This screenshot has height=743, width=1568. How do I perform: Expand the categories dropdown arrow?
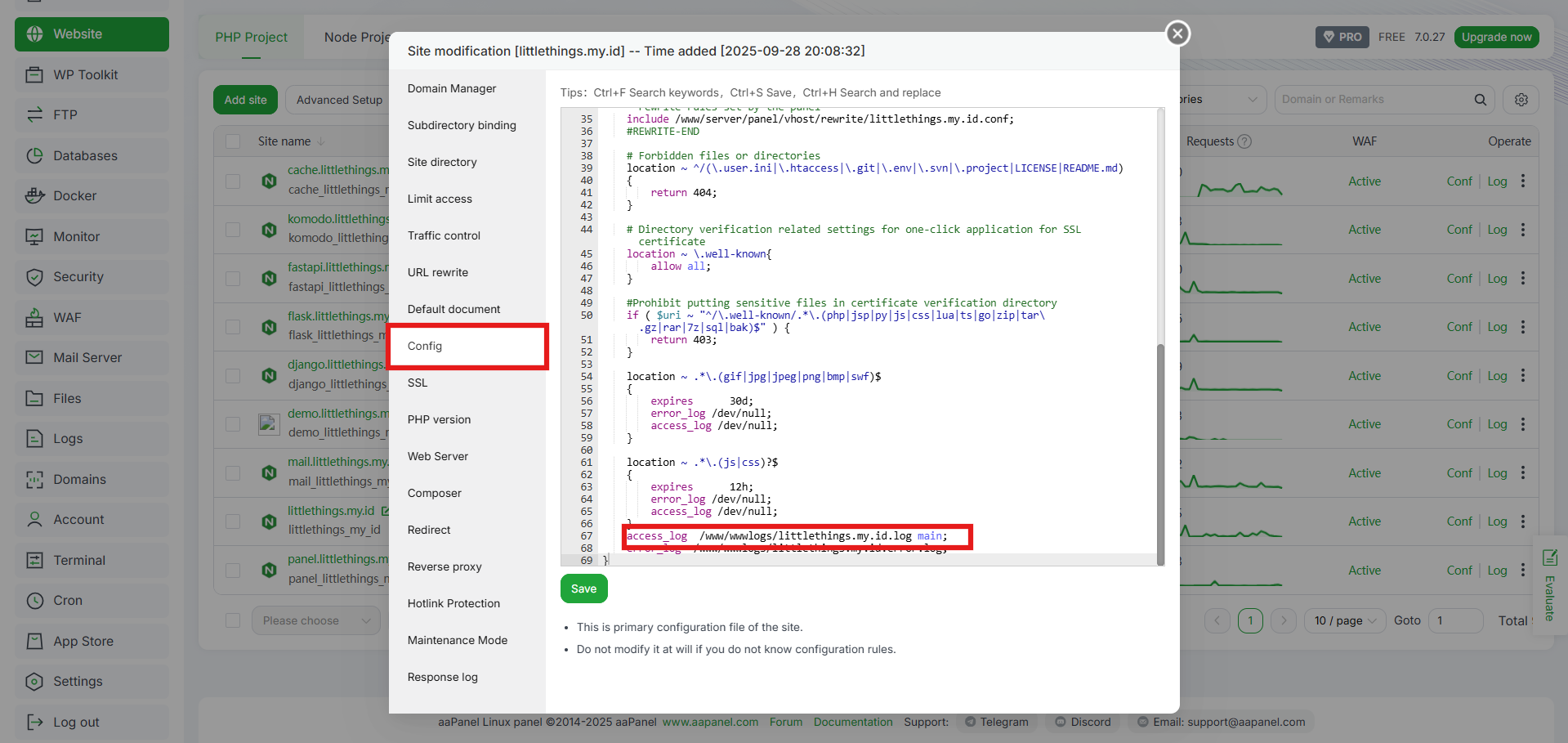[x=1253, y=100]
